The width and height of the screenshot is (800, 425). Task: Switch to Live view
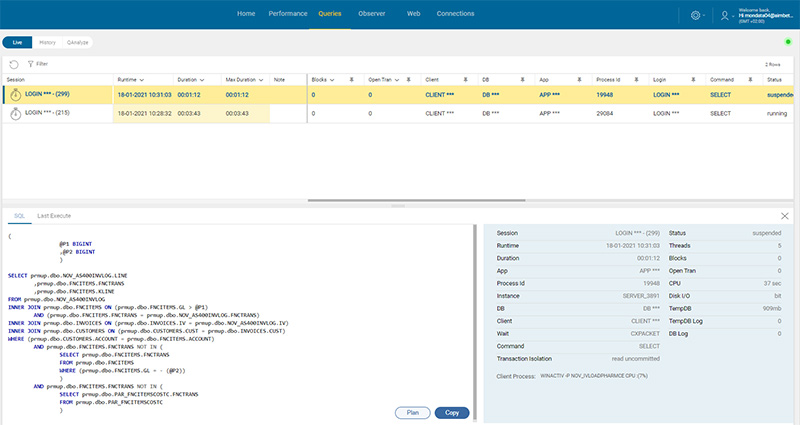(x=17, y=42)
